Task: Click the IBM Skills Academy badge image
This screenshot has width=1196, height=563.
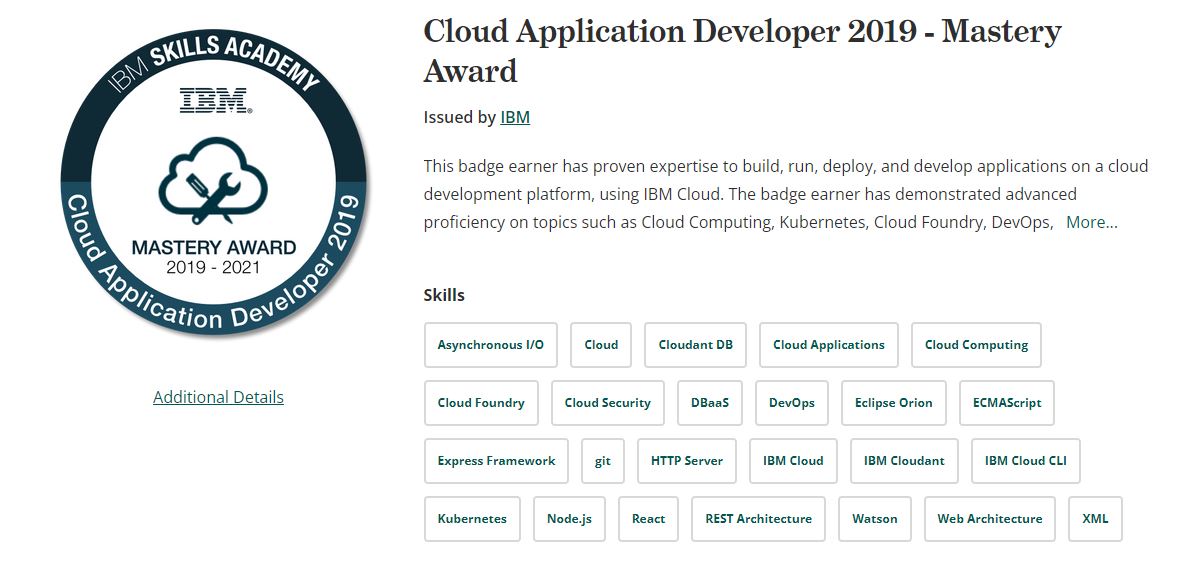Action: 214,182
